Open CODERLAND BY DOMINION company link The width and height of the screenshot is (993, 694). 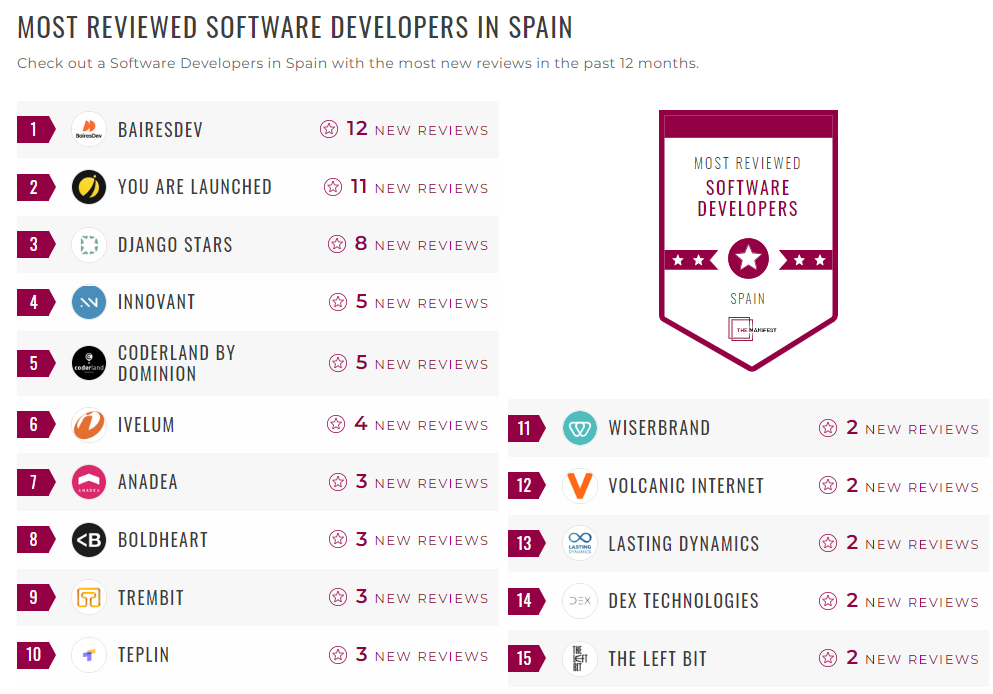[x=177, y=363]
